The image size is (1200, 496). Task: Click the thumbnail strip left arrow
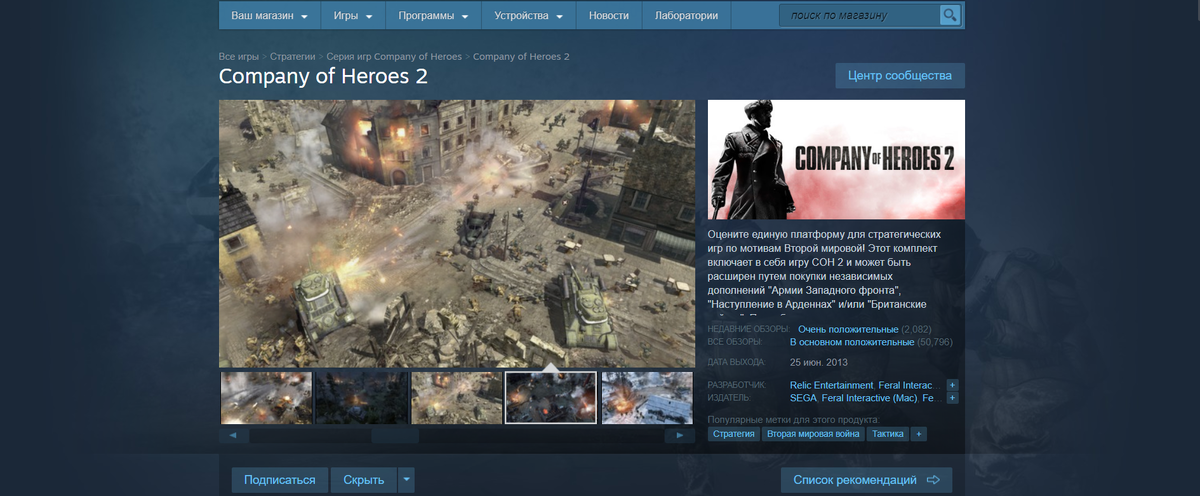(x=233, y=436)
